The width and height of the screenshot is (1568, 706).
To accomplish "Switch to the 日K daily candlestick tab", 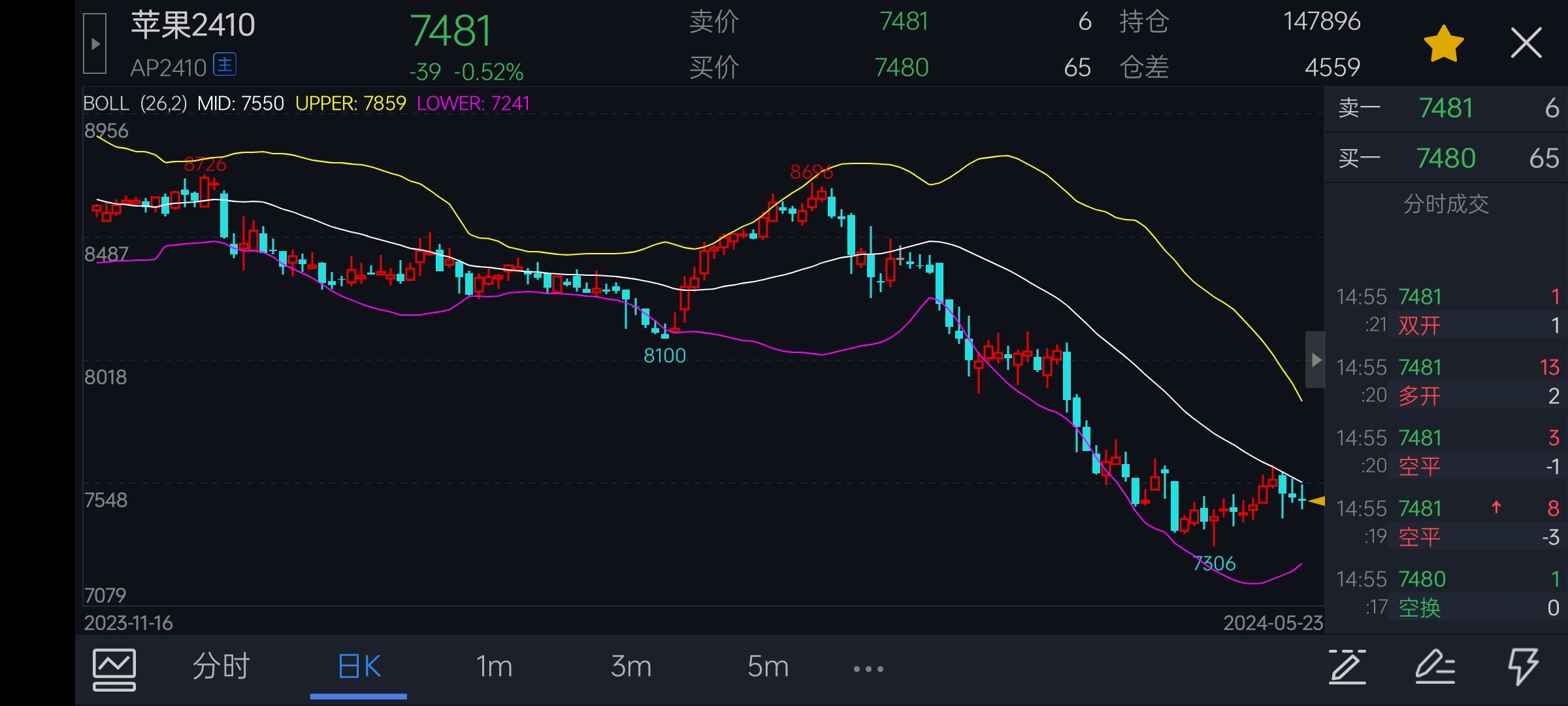I will pos(359,667).
